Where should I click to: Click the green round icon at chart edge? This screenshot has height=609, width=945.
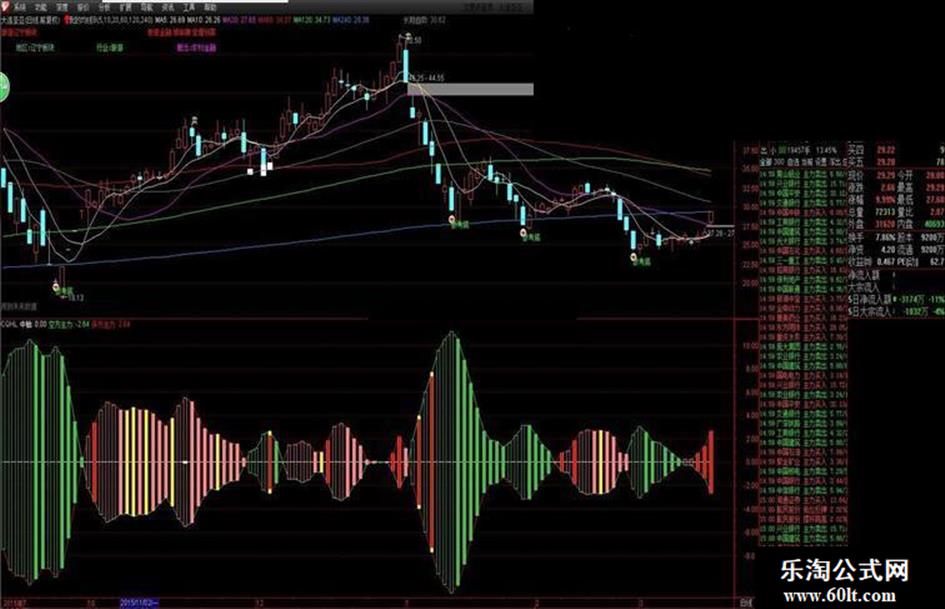(x=3, y=87)
